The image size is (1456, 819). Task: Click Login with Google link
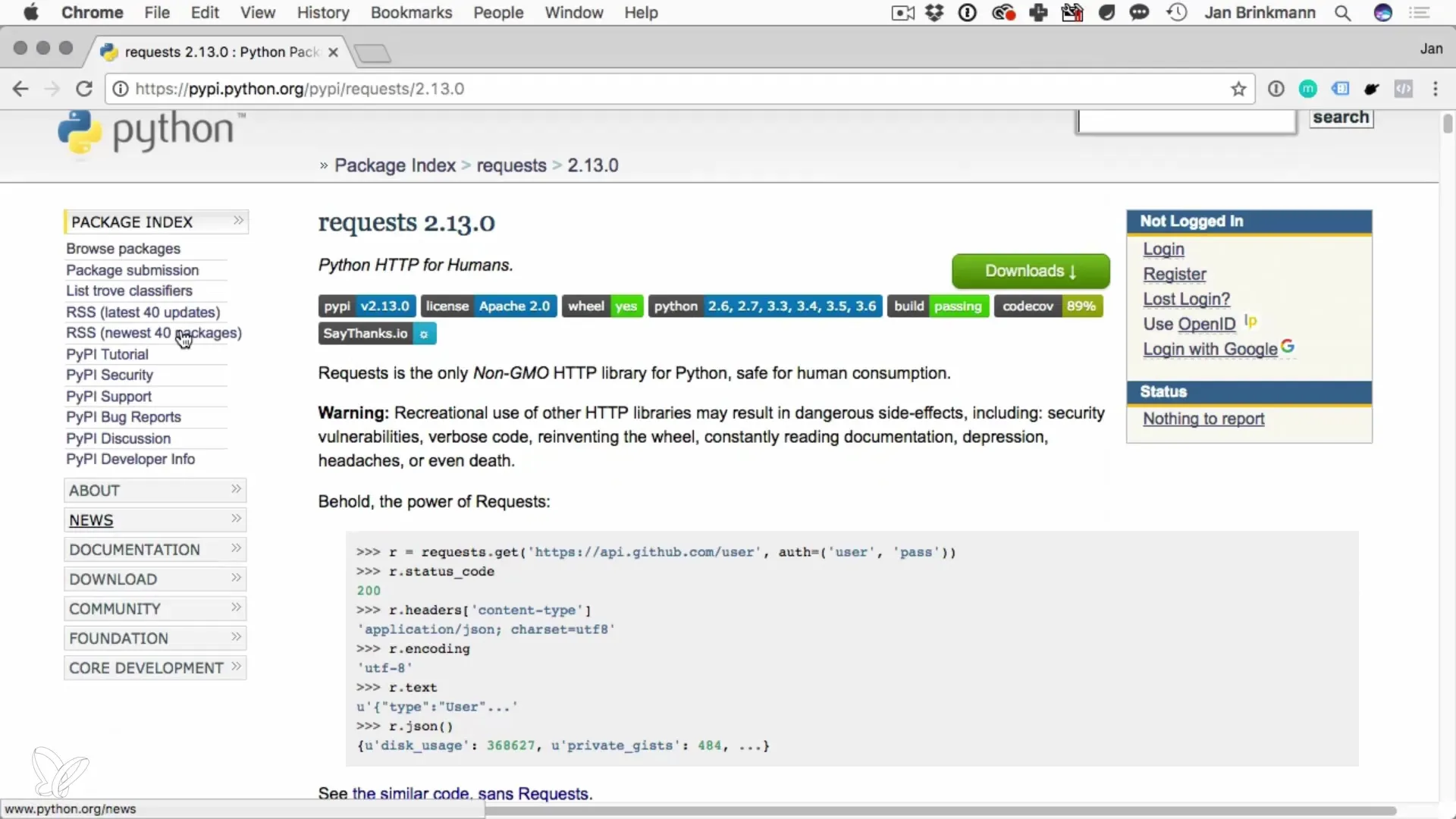click(1210, 350)
